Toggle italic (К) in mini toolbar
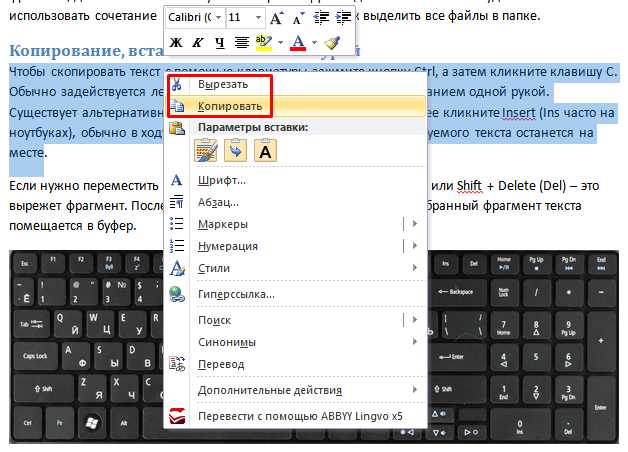This screenshot has width=628, height=452. (x=197, y=42)
